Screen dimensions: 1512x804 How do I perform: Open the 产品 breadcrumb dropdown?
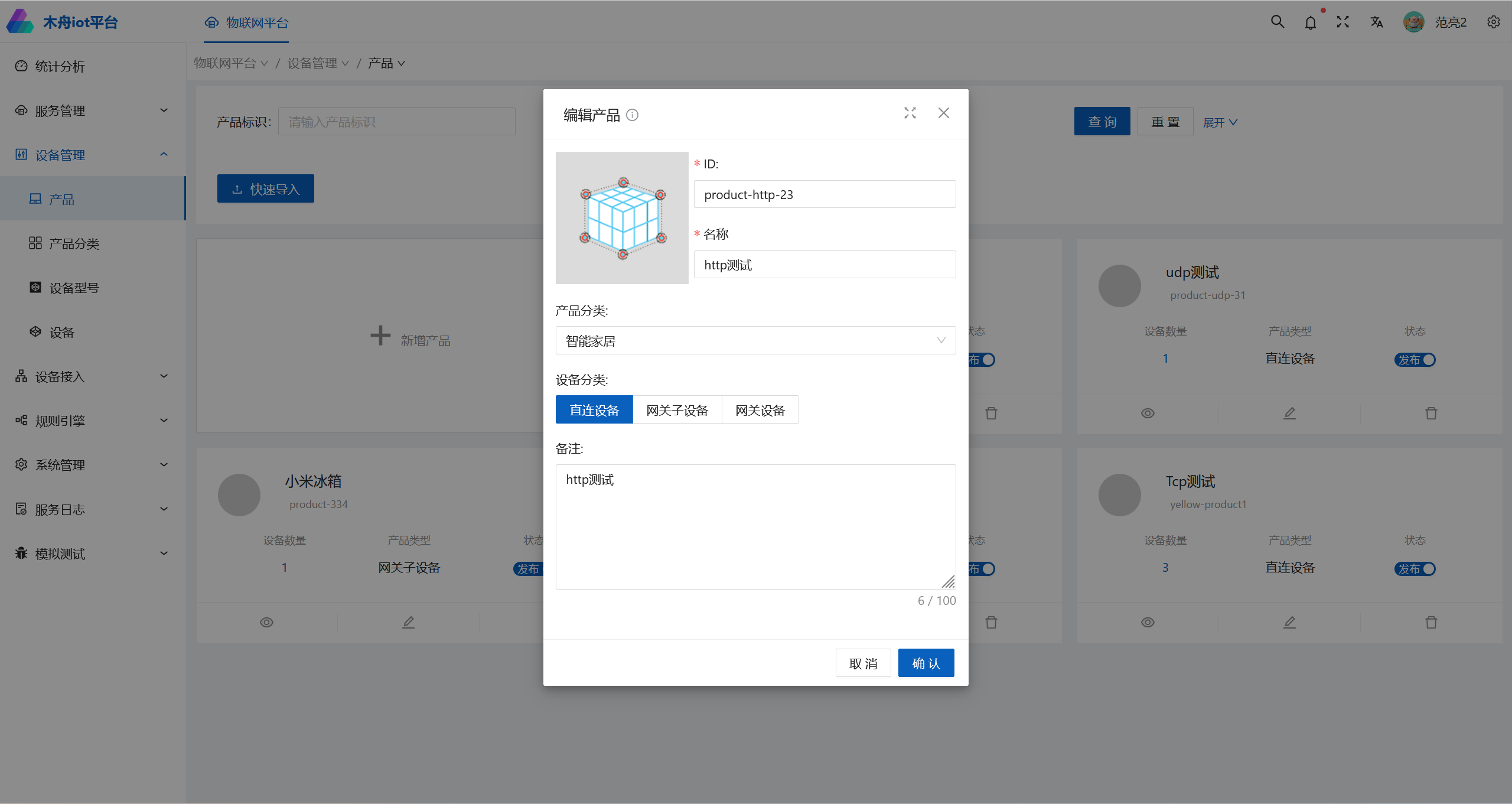point(386,63)
